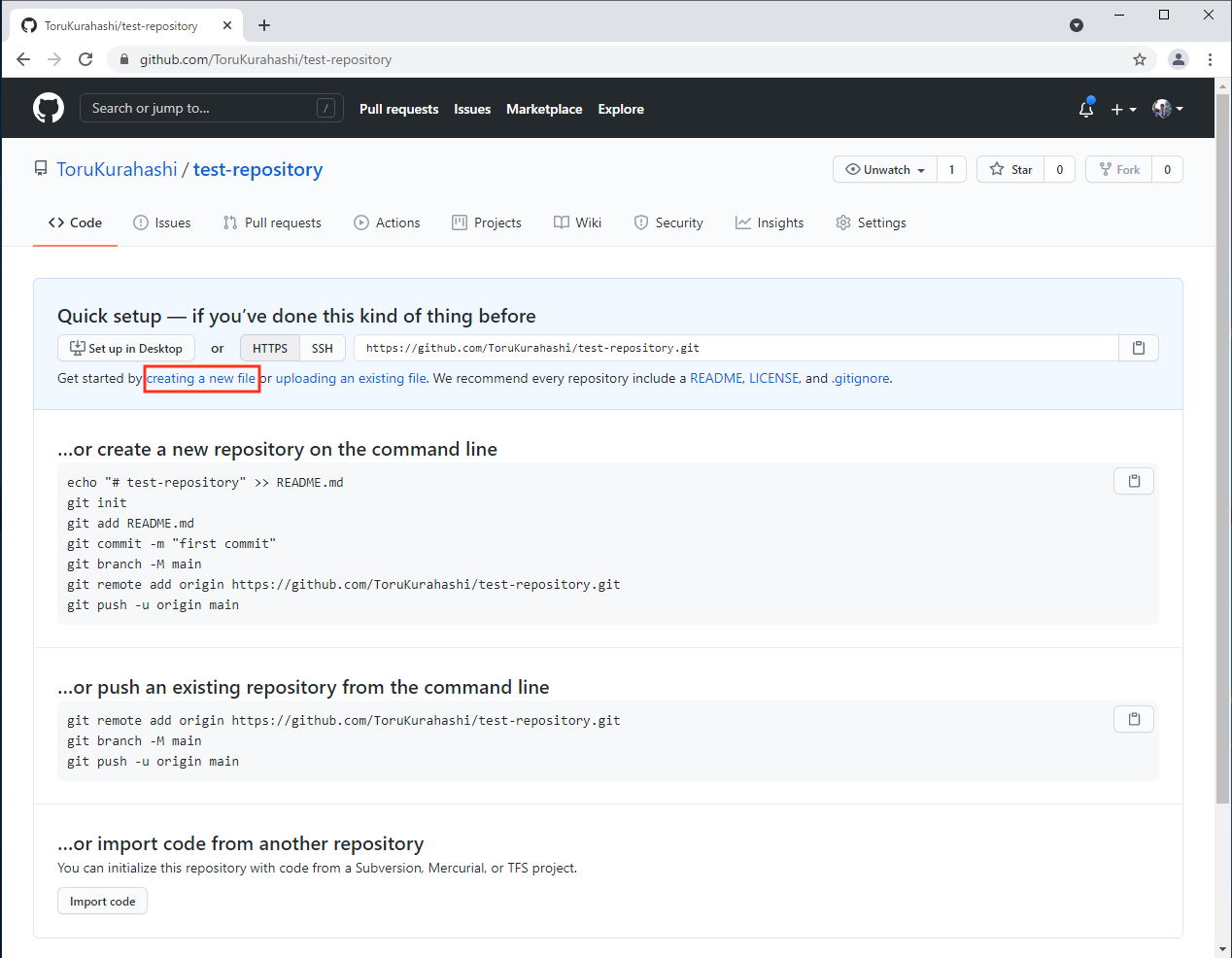Bookmark this page with star icon
The width and height of the screenshot is (1232, 958).
coord(1140,59)
